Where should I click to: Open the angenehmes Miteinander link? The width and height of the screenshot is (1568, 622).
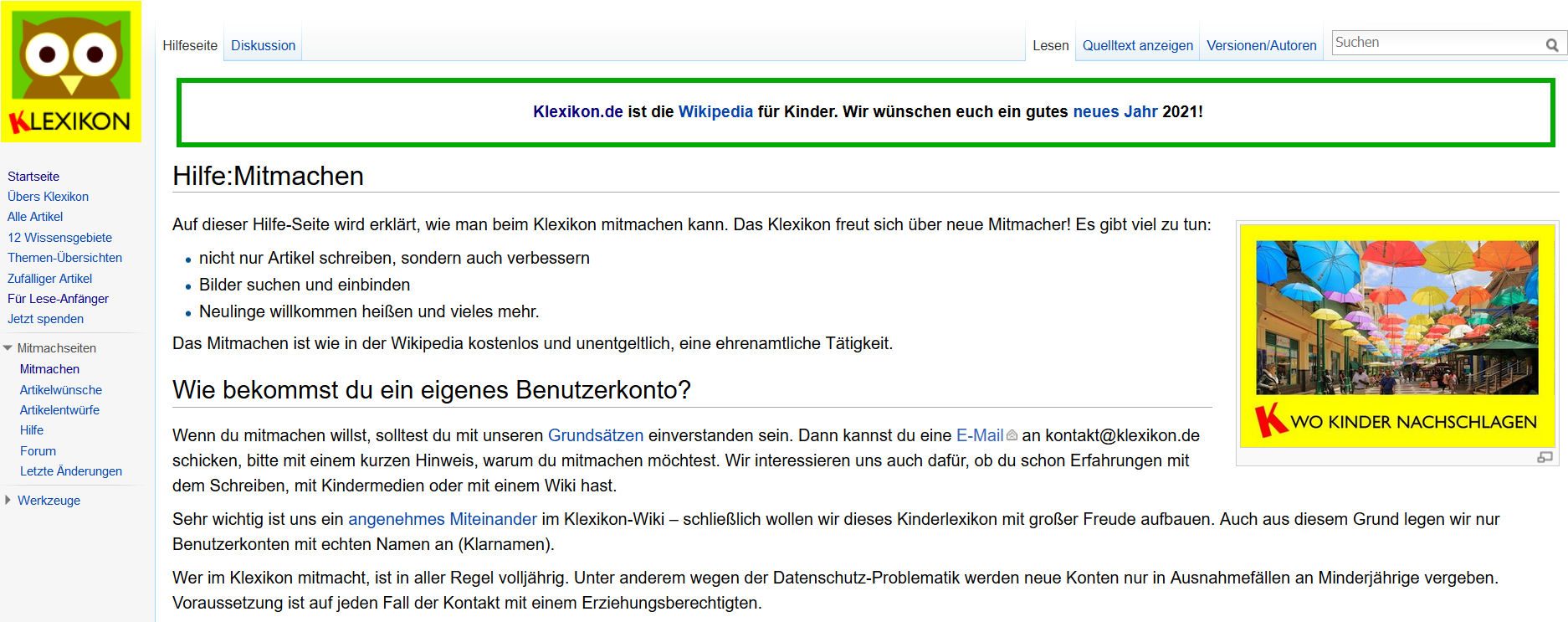(x=443, y=519)
